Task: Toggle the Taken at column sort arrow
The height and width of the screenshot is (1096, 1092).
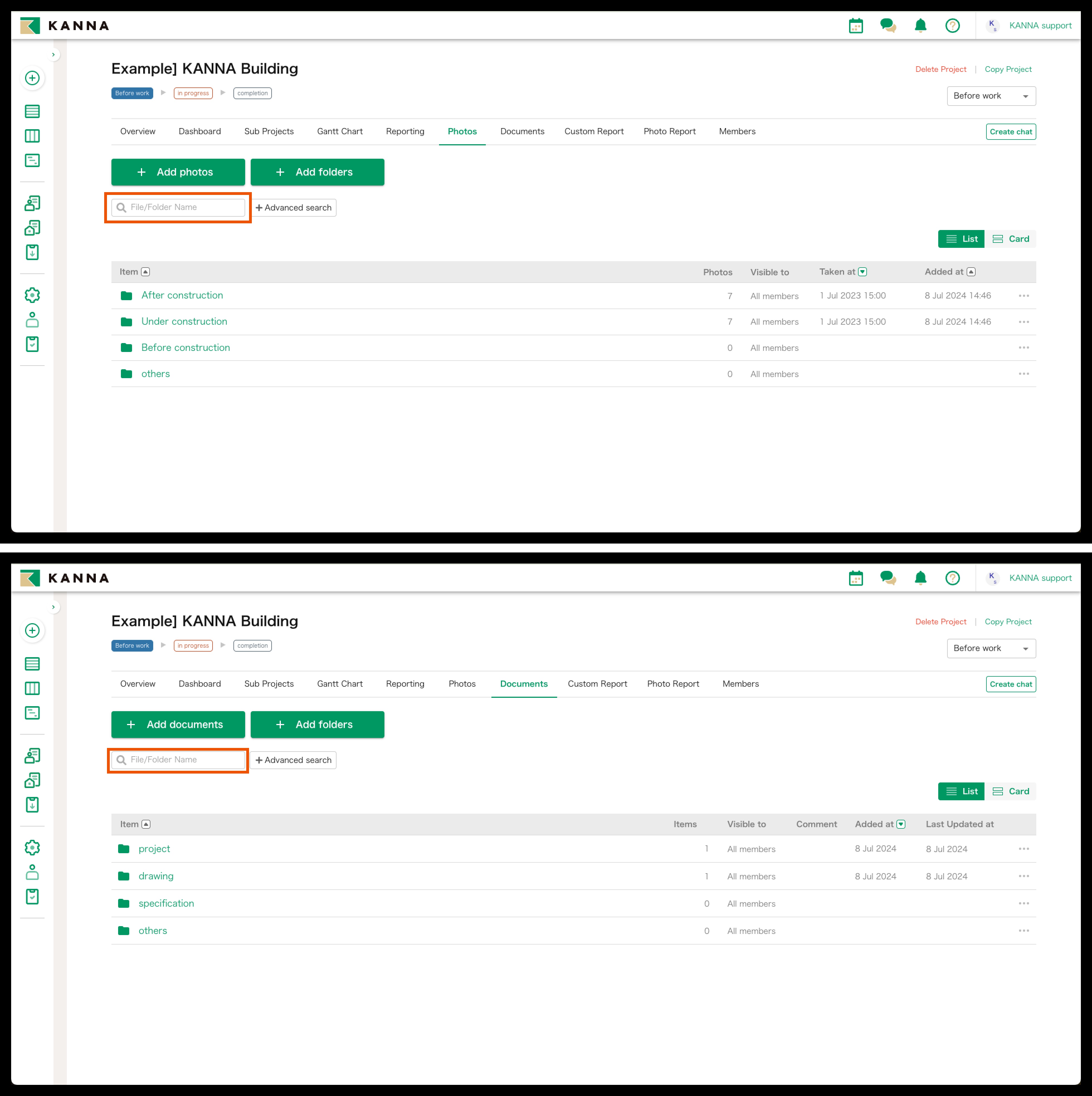Action: coord(862,272)
